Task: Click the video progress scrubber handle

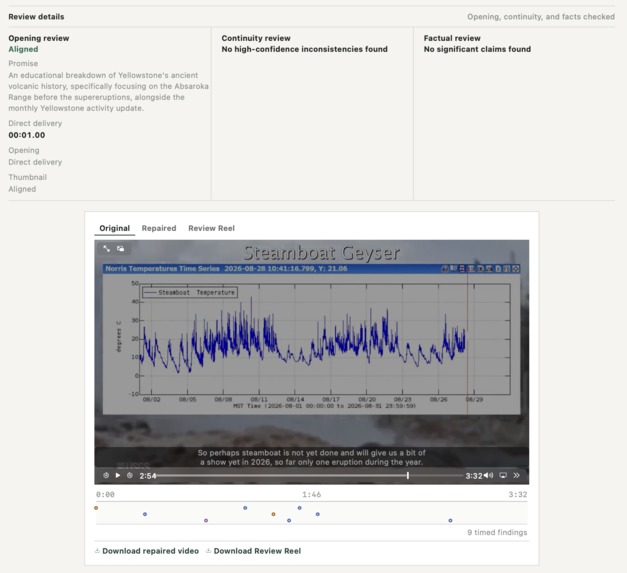Action: pos(407,475)
